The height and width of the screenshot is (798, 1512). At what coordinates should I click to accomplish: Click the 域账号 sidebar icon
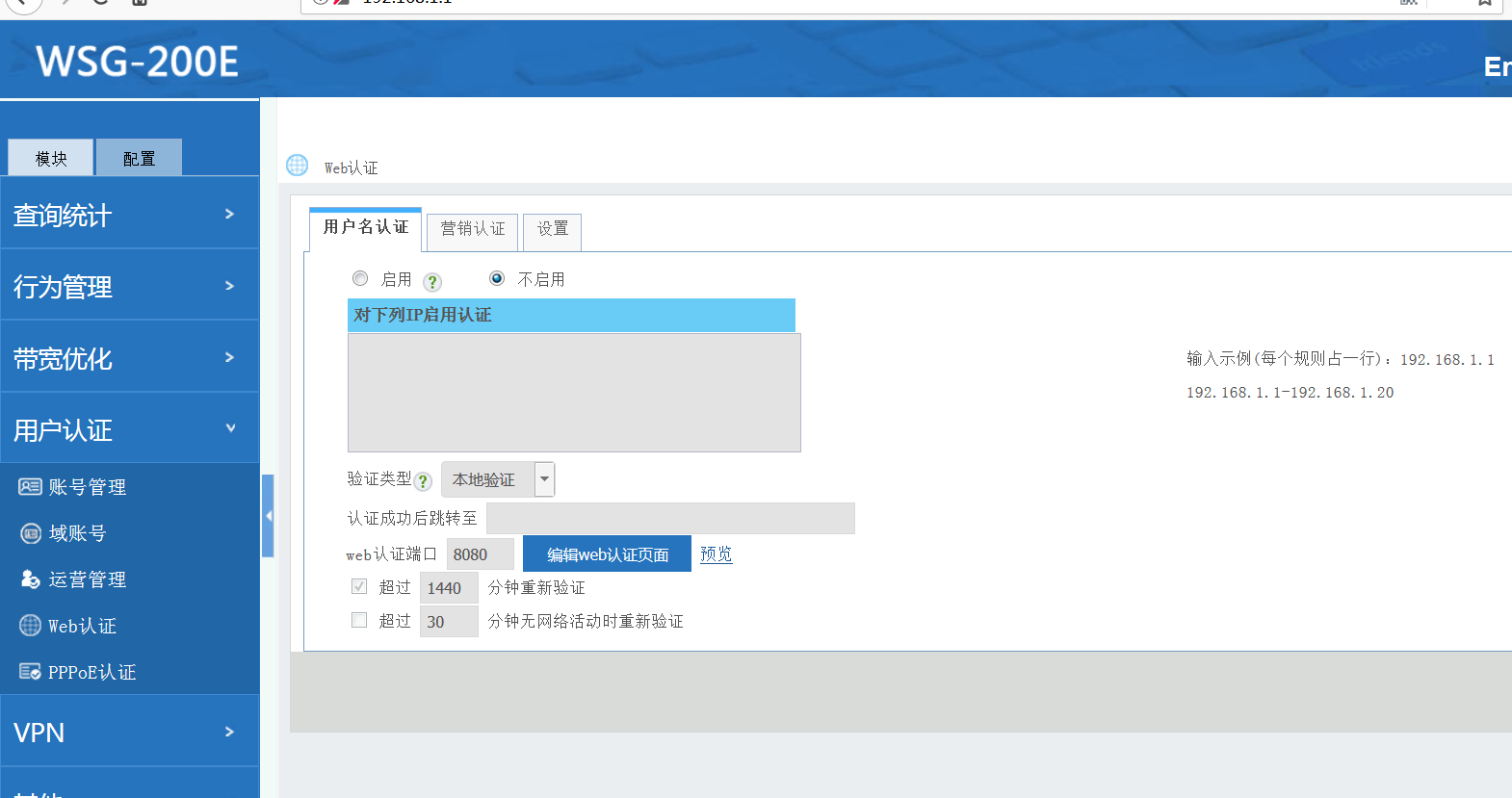tap(31, 533)
